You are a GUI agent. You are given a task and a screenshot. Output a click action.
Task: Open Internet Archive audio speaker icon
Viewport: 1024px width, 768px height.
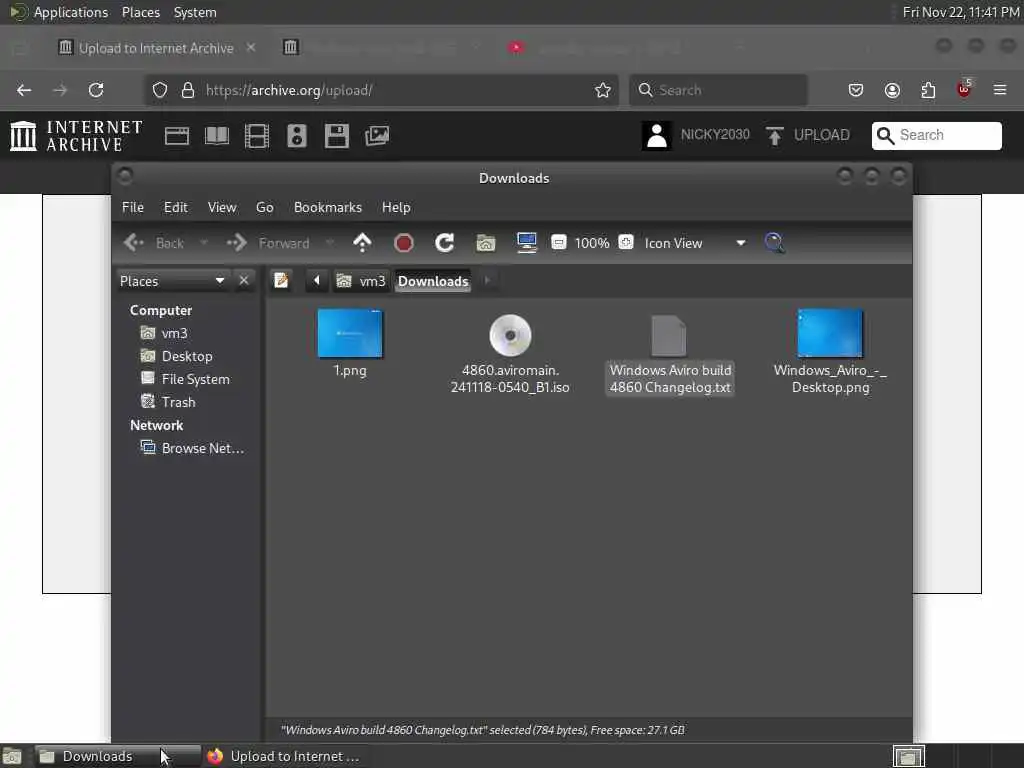[x=296, y=136]
